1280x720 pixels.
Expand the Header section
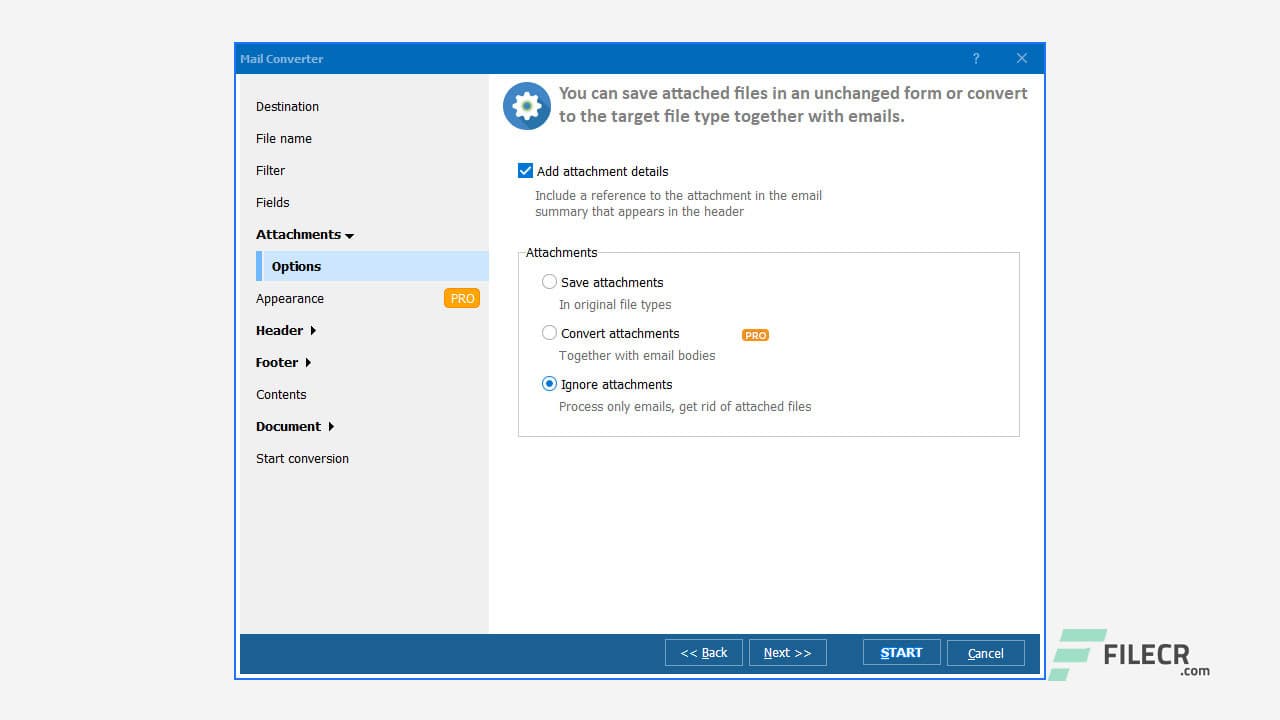pos(281,330)
